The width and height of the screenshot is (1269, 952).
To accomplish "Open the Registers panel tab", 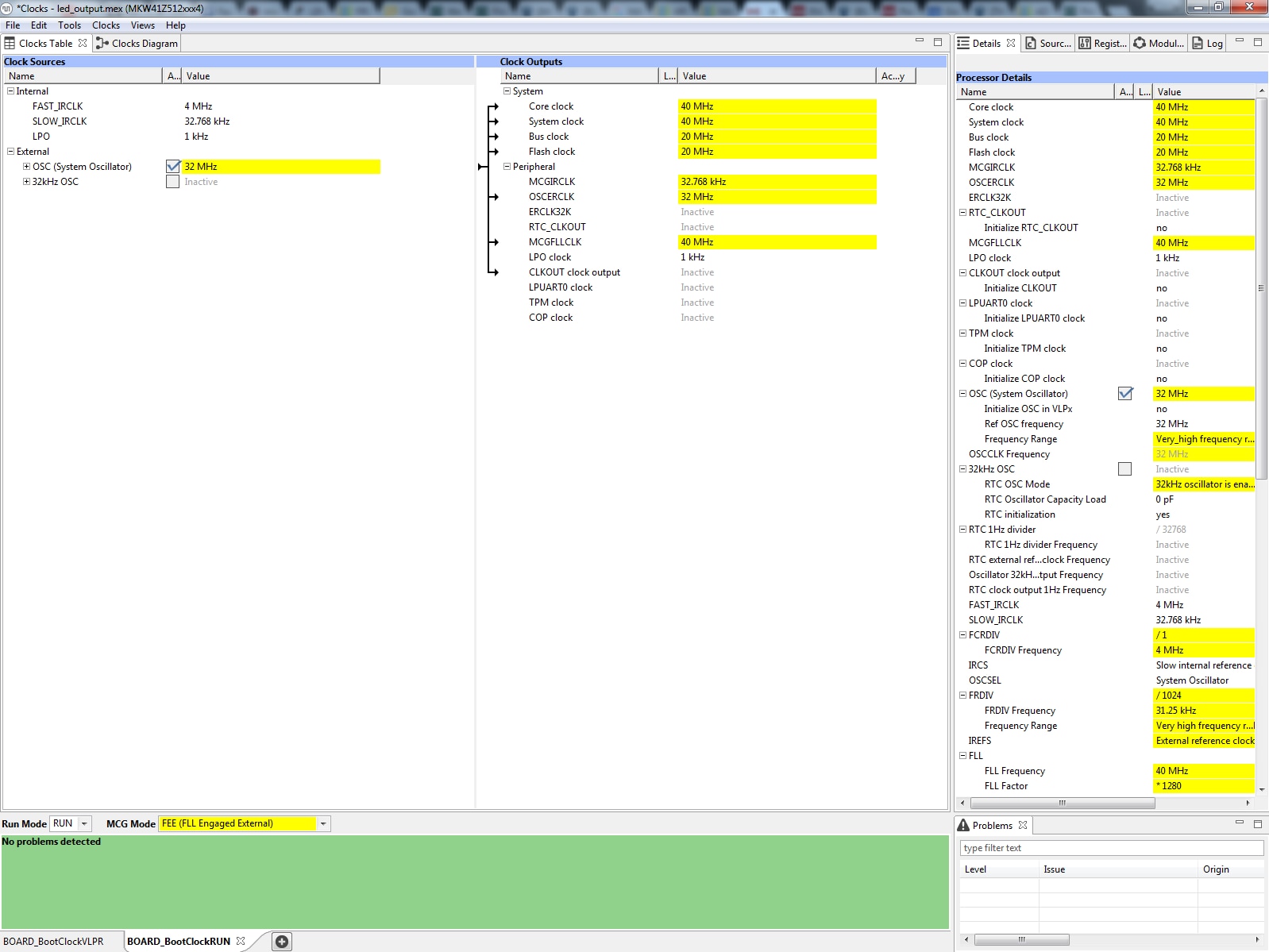I will point(1102,44).
